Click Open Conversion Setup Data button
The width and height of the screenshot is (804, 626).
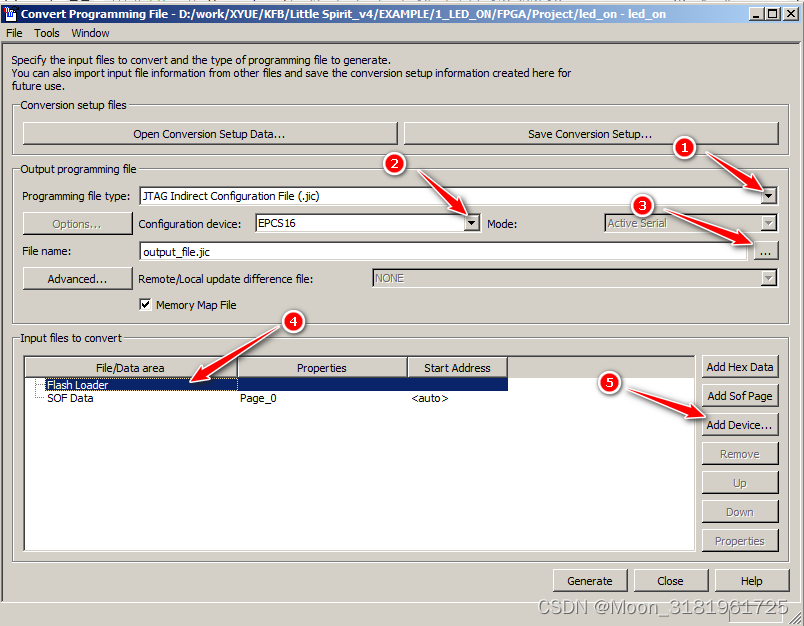coord(210,134)
